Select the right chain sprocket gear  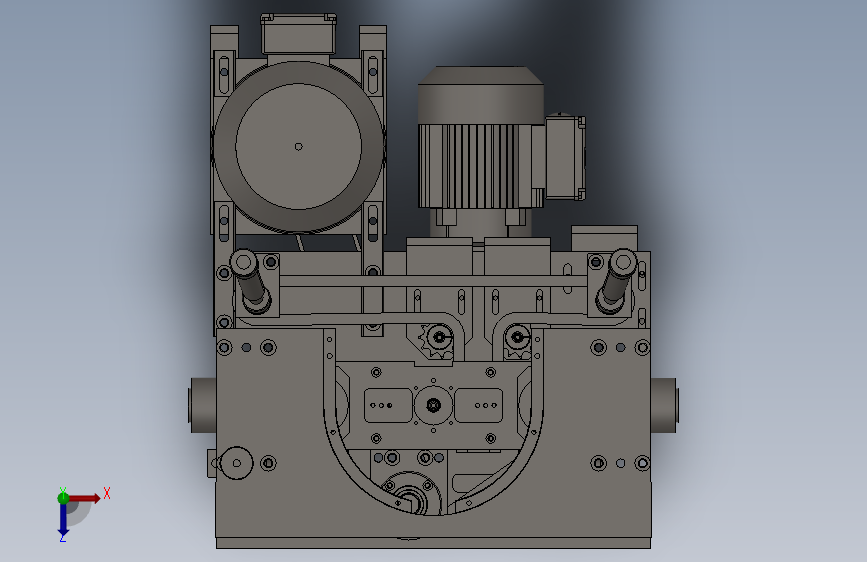518,337
